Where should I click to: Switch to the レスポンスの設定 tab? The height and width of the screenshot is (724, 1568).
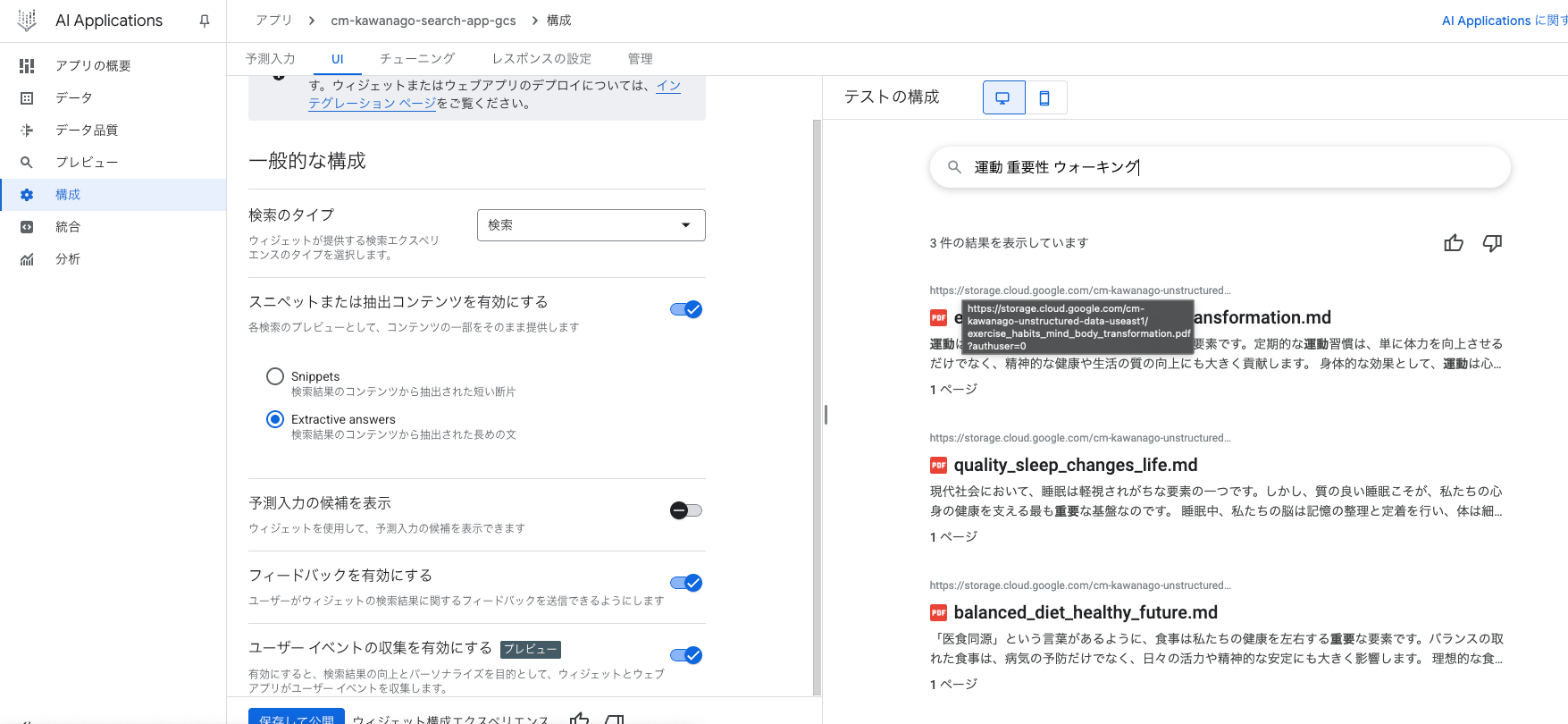541,58
